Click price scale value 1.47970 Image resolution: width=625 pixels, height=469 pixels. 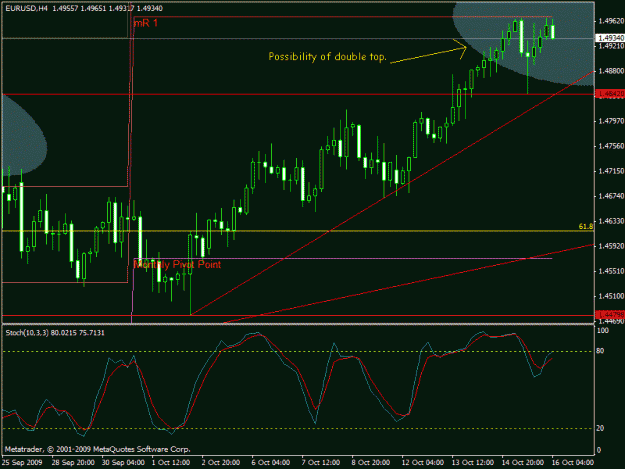tap(611, 121)
